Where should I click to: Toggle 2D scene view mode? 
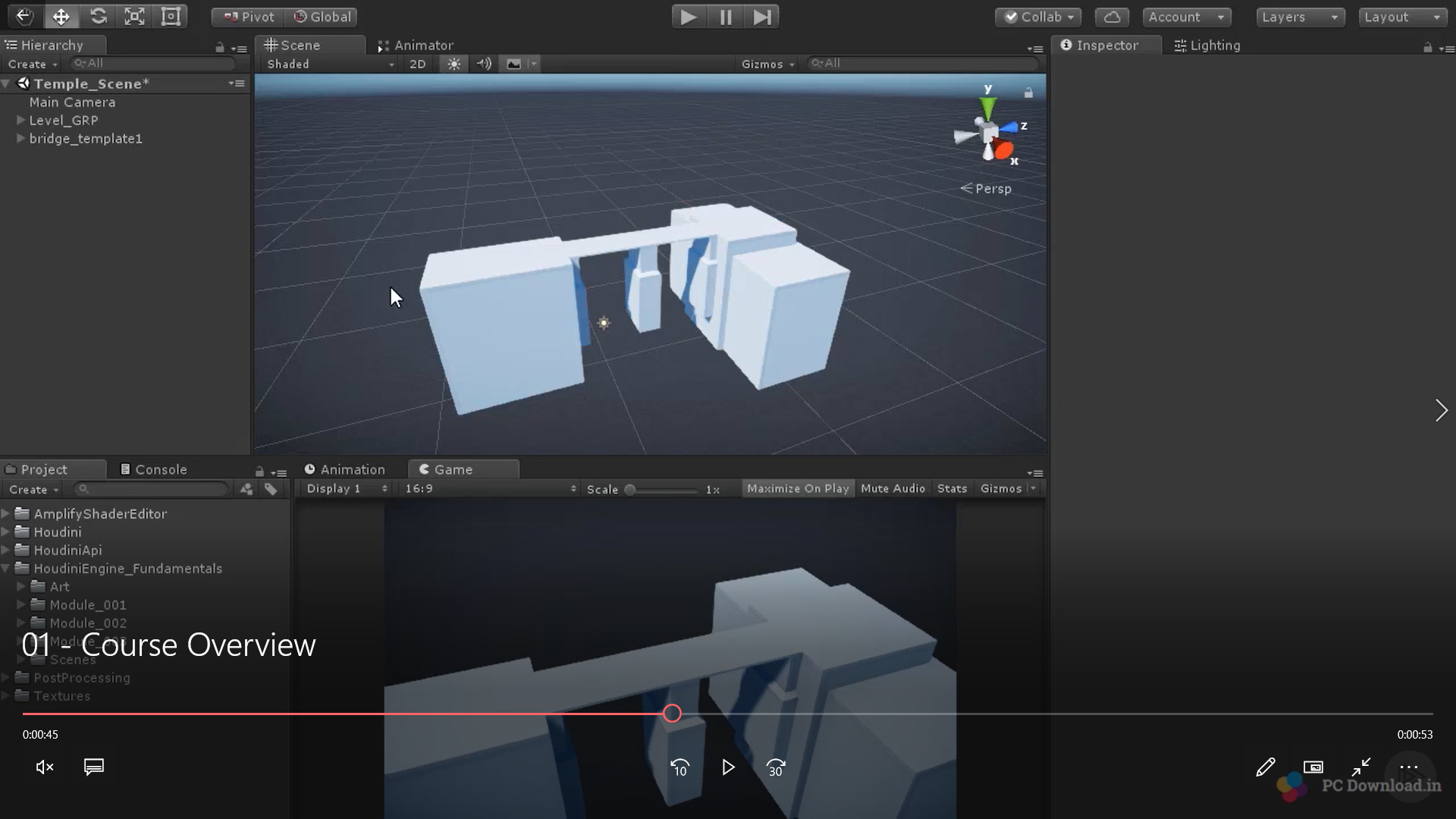click(x=418, y=64)
